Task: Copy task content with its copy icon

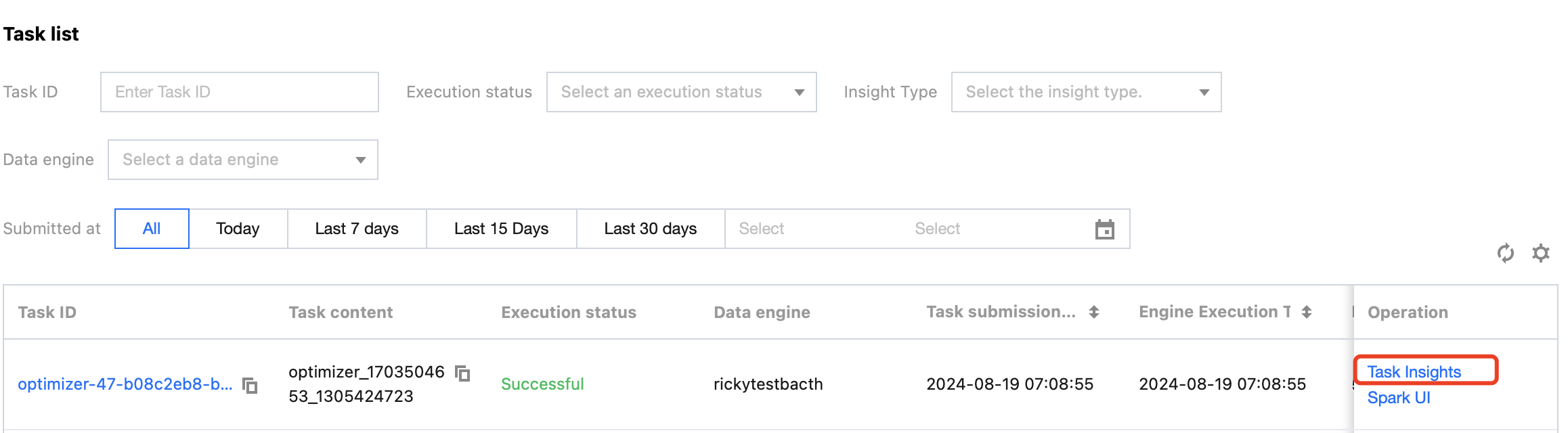Action: pyautogui.click(x=462, y=373)
